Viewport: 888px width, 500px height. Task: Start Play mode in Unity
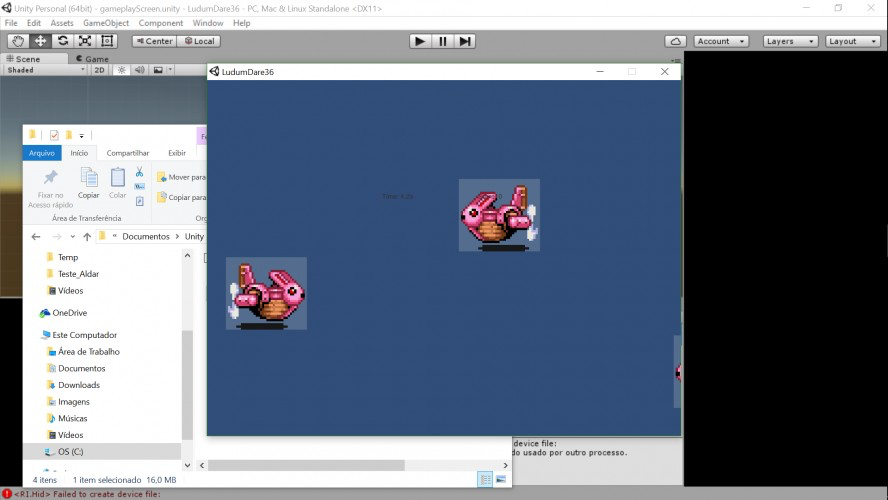click(x=420, y=41)
